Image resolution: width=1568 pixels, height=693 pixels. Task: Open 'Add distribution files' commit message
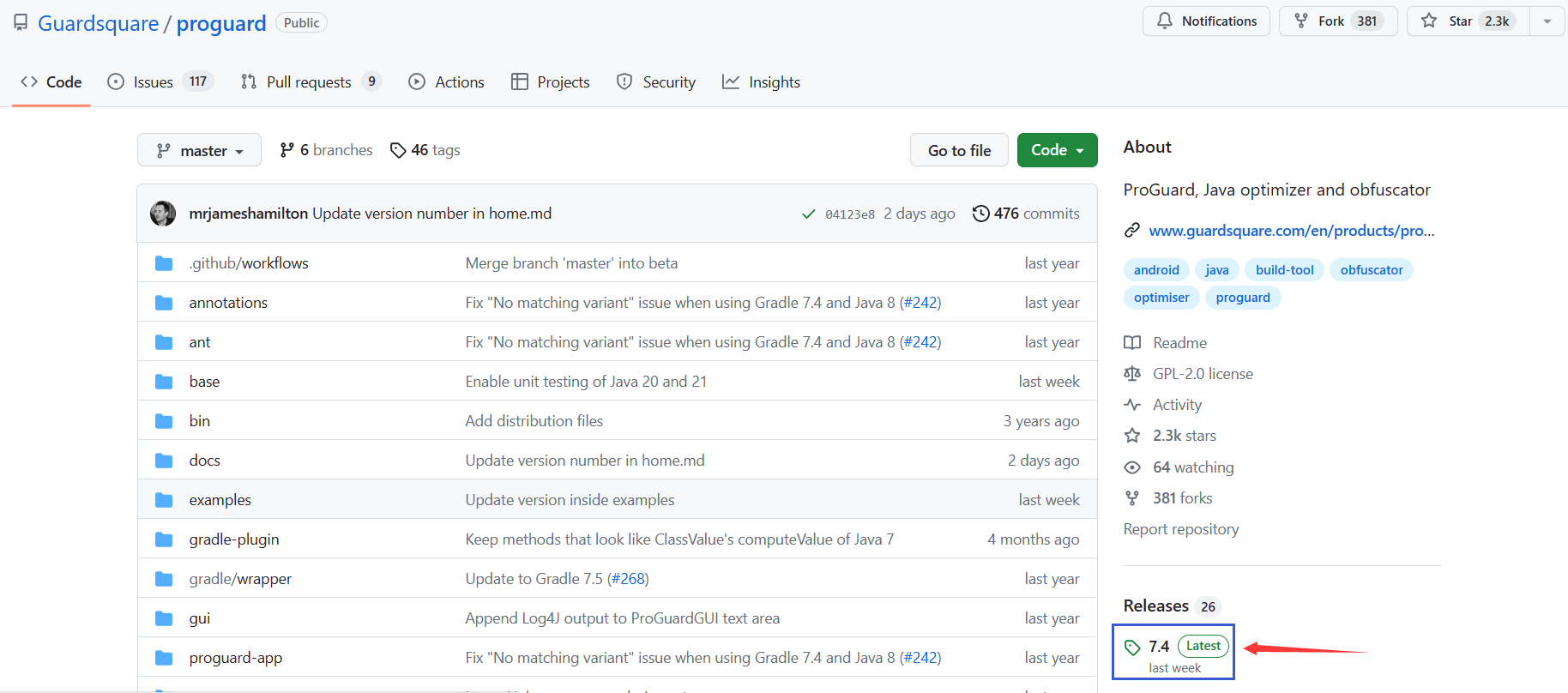tap(534, 421)
